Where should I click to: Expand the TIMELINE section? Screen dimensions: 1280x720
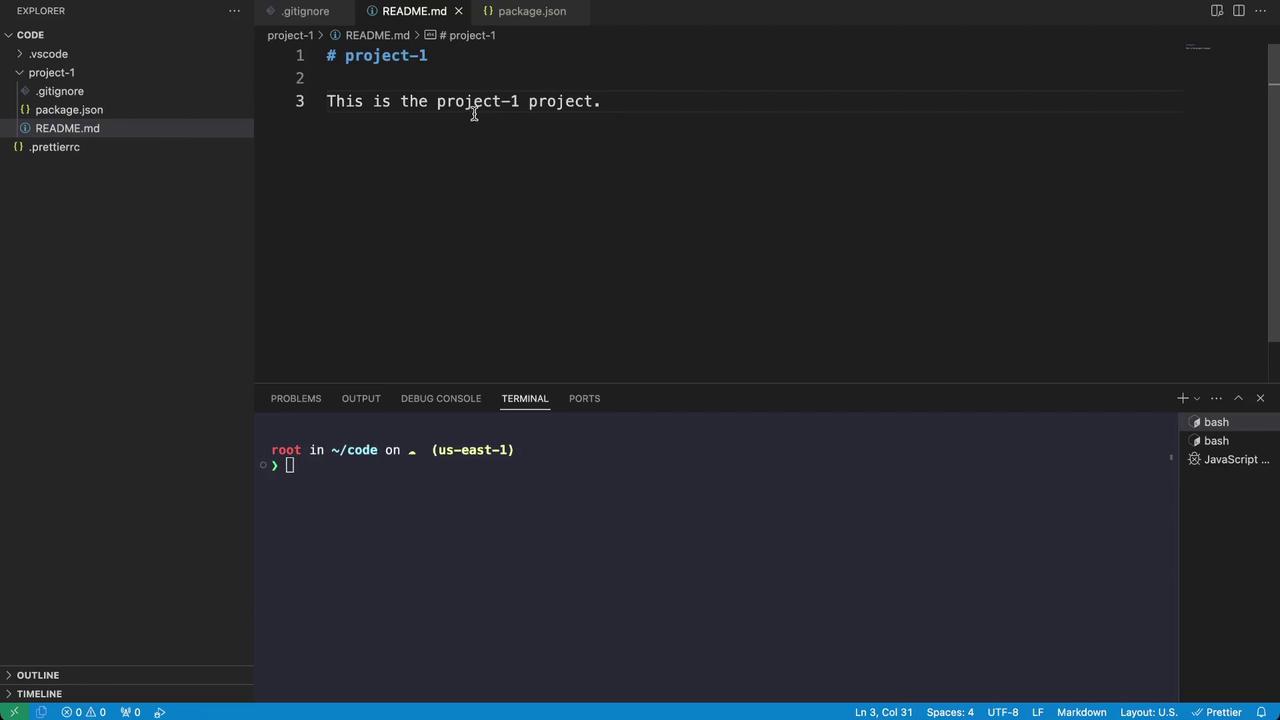39,694
